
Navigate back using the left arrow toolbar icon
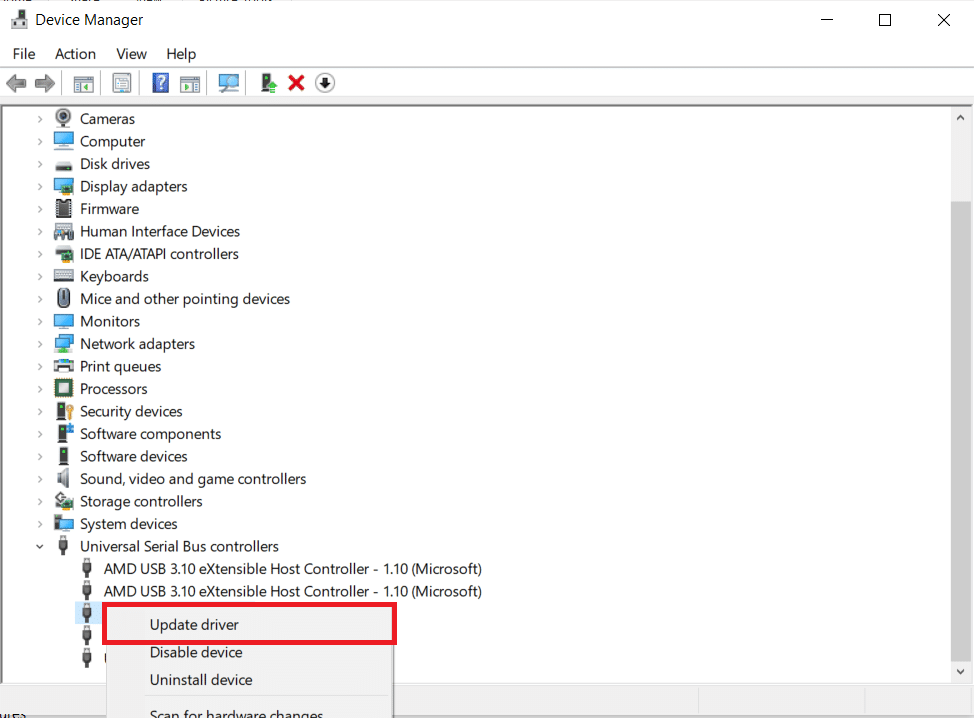[16, 82]
